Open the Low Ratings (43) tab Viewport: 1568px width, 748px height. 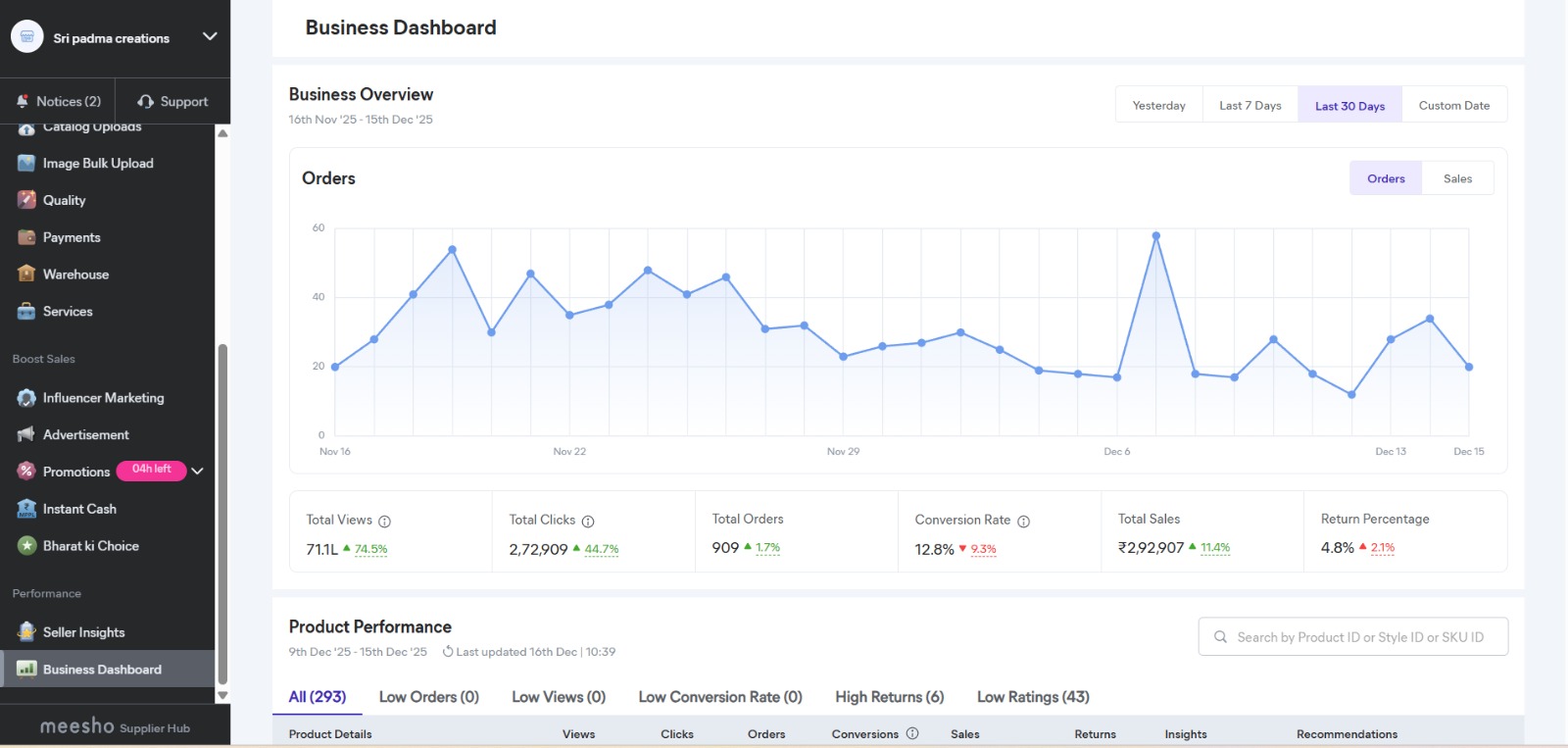coord(1033,697)
